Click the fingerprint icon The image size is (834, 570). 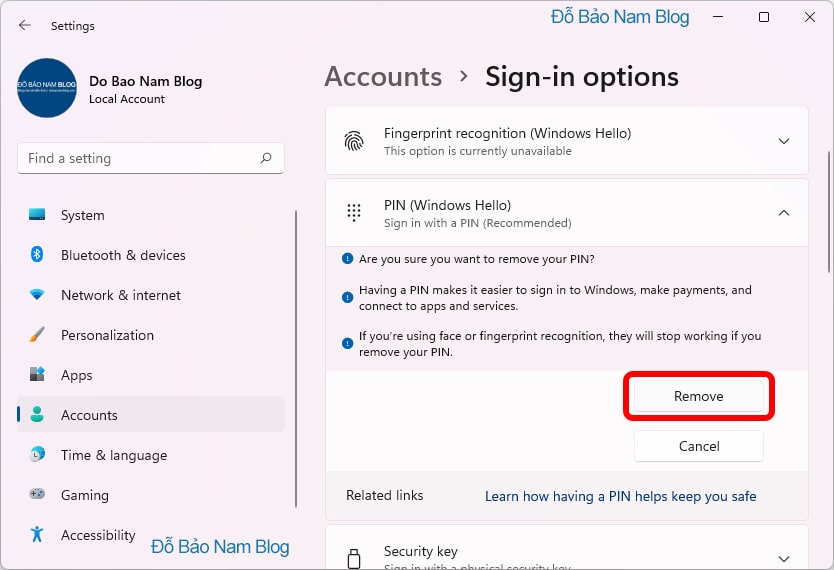[354, 141]
